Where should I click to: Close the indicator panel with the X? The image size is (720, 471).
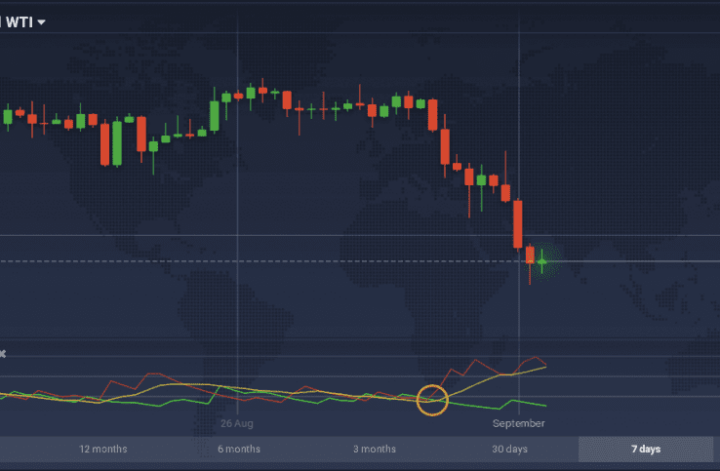[2, 353]
